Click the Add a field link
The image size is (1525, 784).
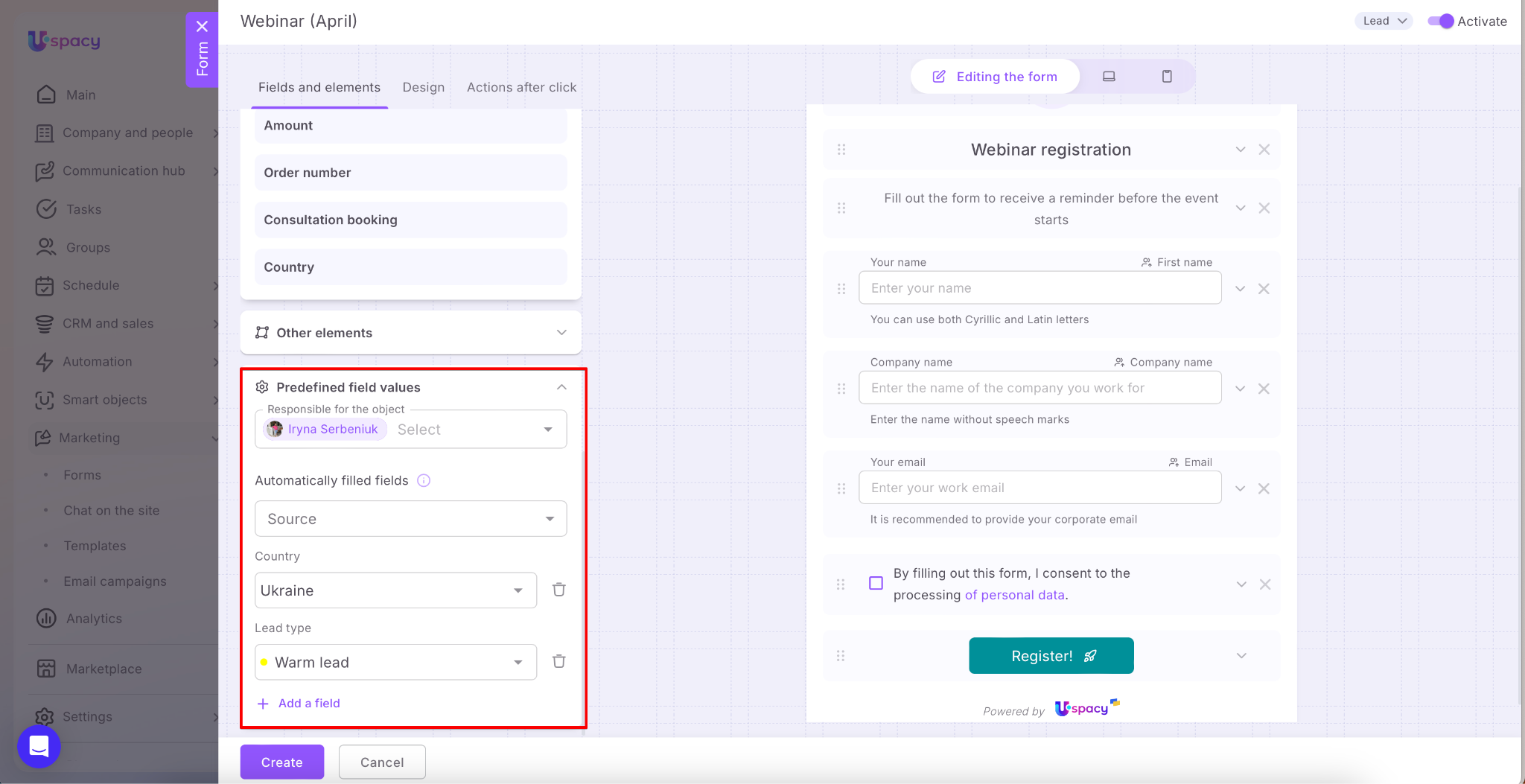tap(308, 703)
